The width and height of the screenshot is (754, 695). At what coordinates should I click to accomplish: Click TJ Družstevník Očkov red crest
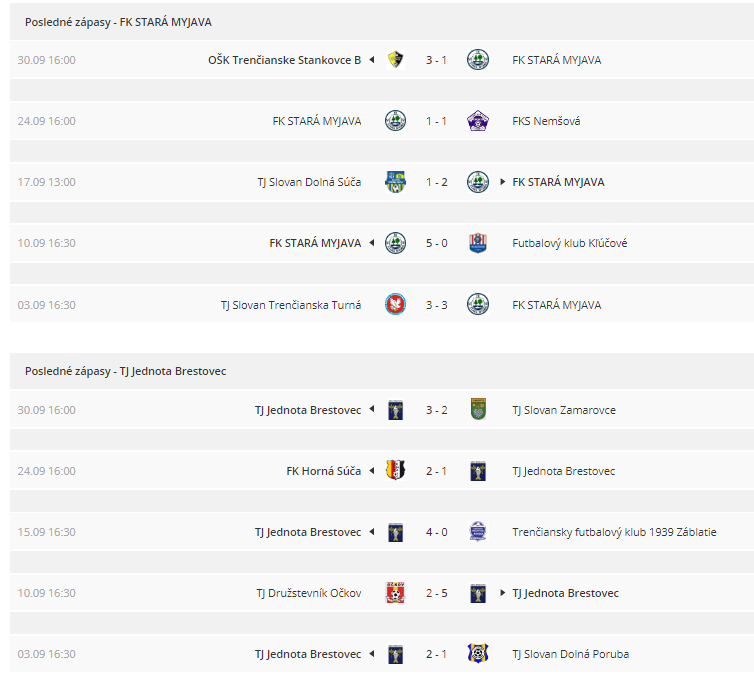[x=395, y=593]
